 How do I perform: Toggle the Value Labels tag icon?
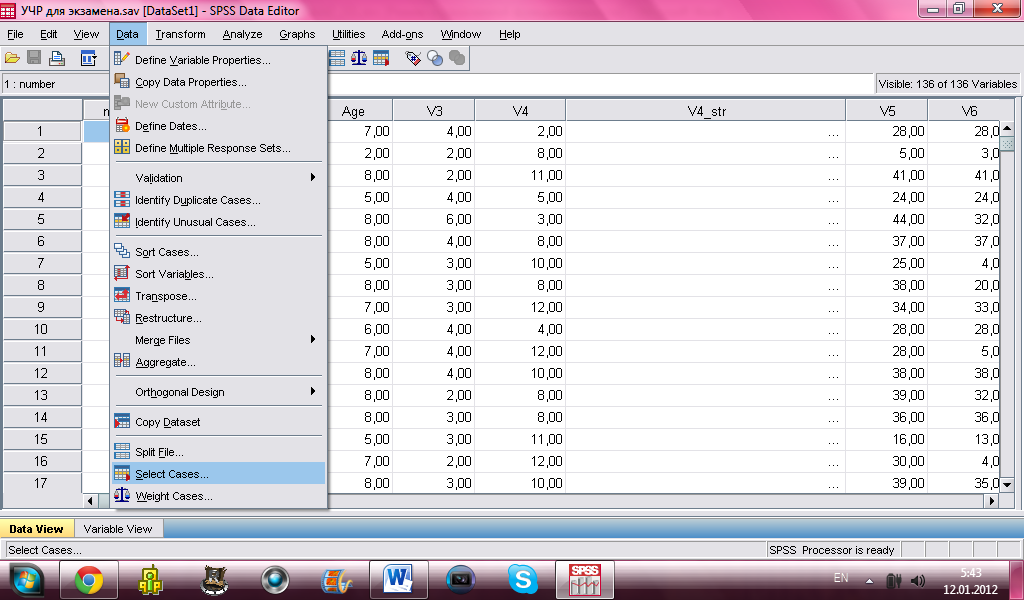coord(413,59)
